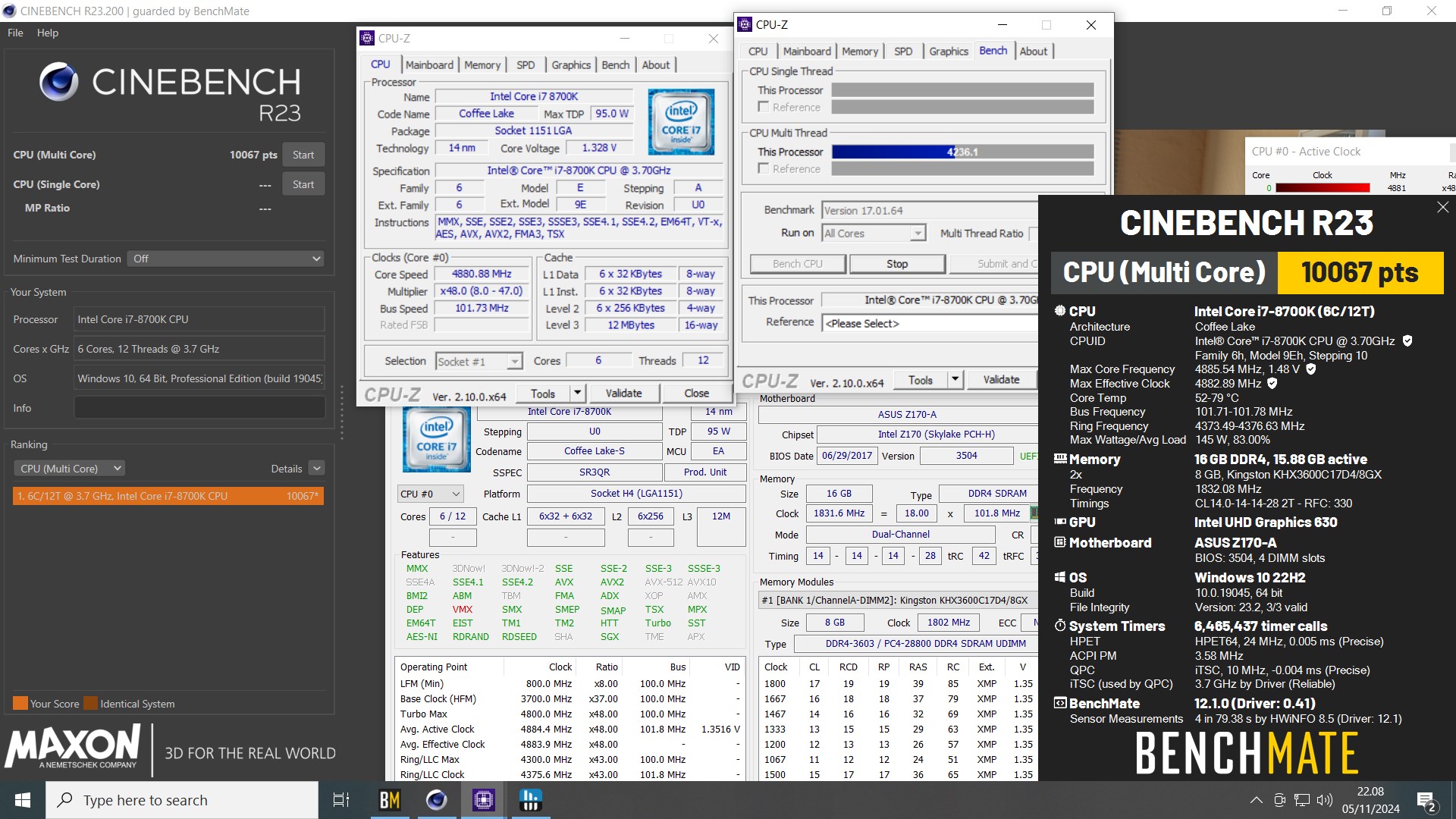Click Bench CPU button
The width and height of the screenshot is (1456, 819).
click(x=798, y=264)
